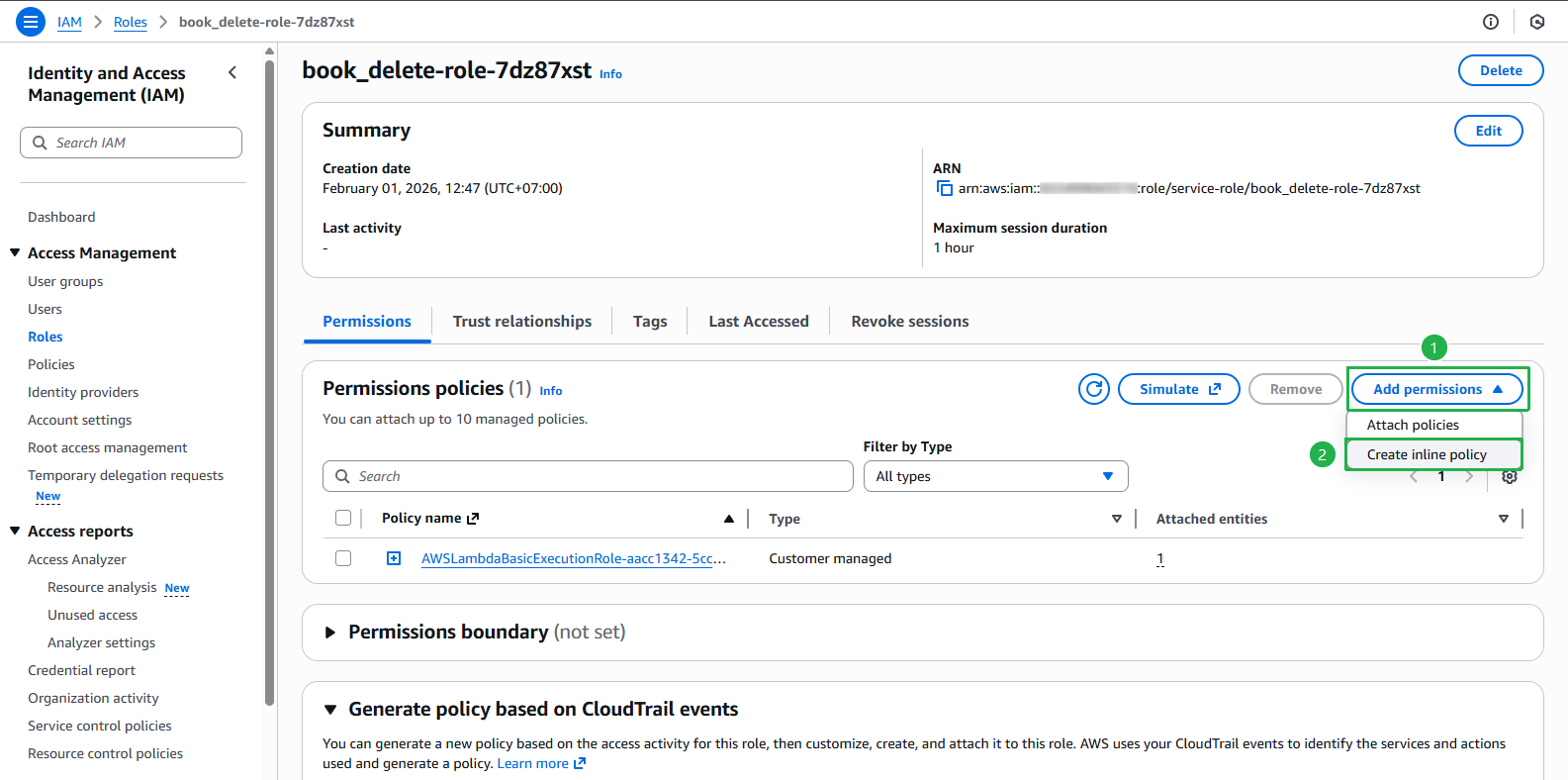Click the external link icon beside Policy name
Viewport: 1568px width, 780px height.
pyautogui.click(x=473, y=518)
